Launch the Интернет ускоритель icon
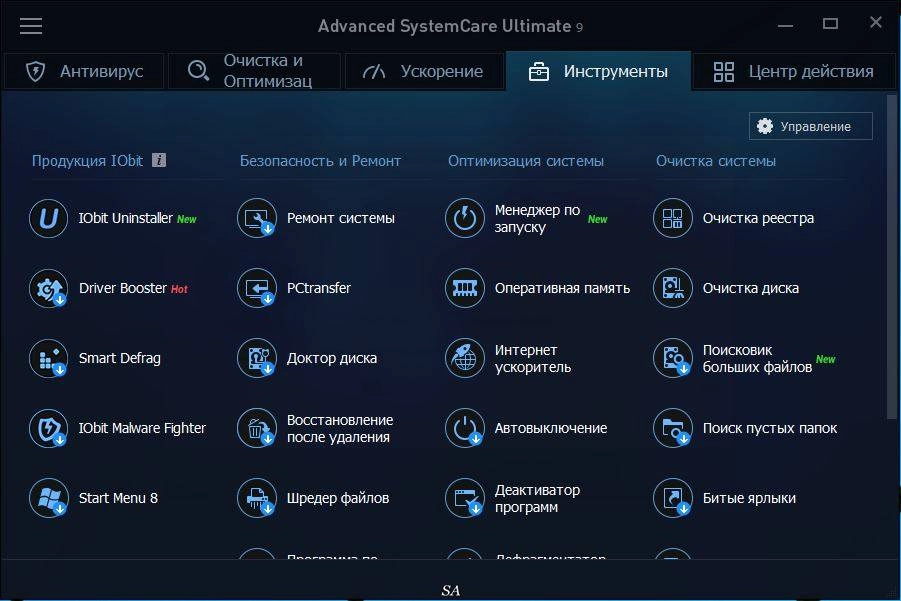Viewport: 901px width, 601px height. coord(465,358)
